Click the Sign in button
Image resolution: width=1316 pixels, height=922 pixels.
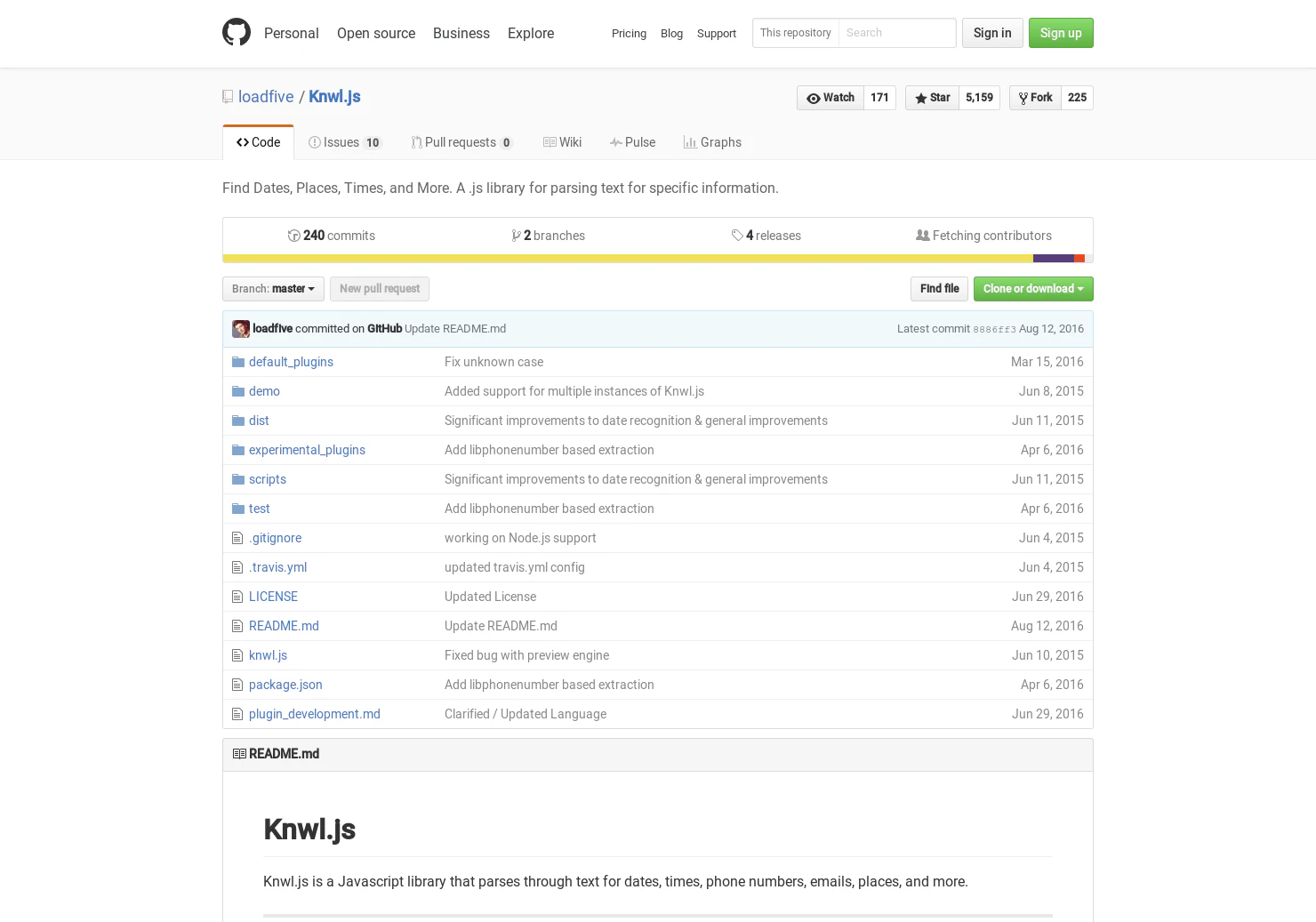[x=992, y=33]
